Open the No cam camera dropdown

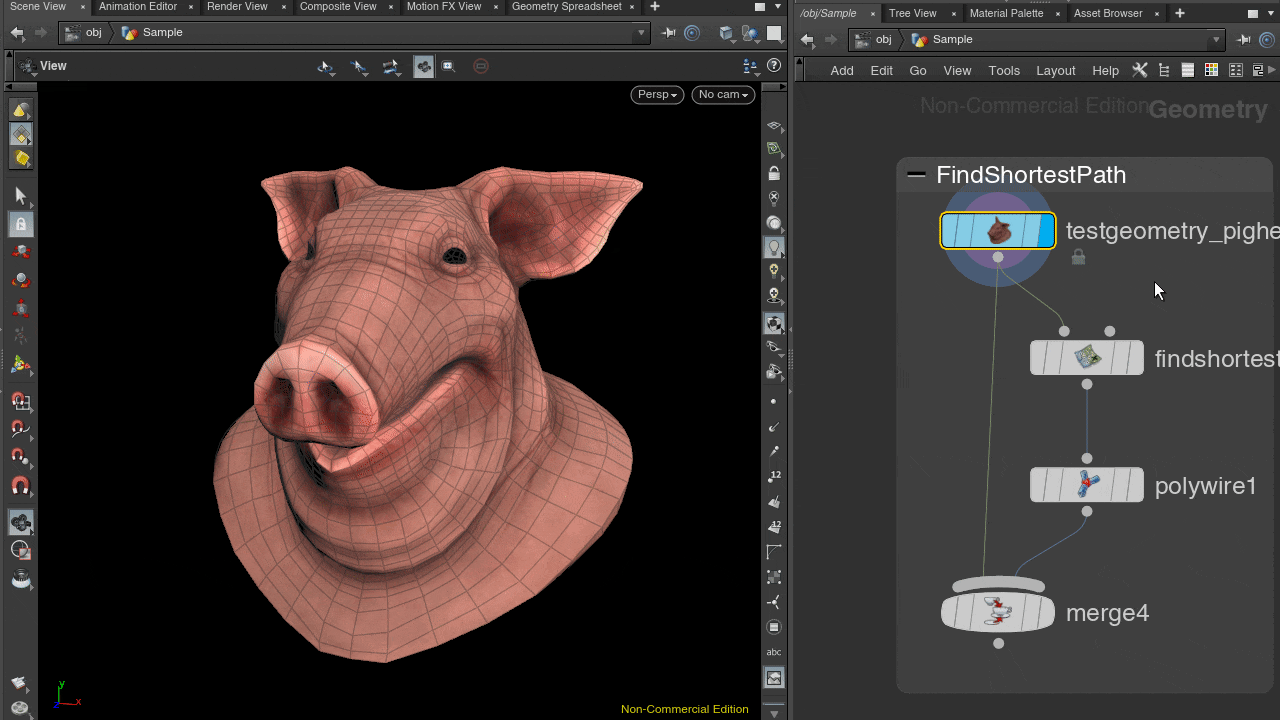point(723,94)
